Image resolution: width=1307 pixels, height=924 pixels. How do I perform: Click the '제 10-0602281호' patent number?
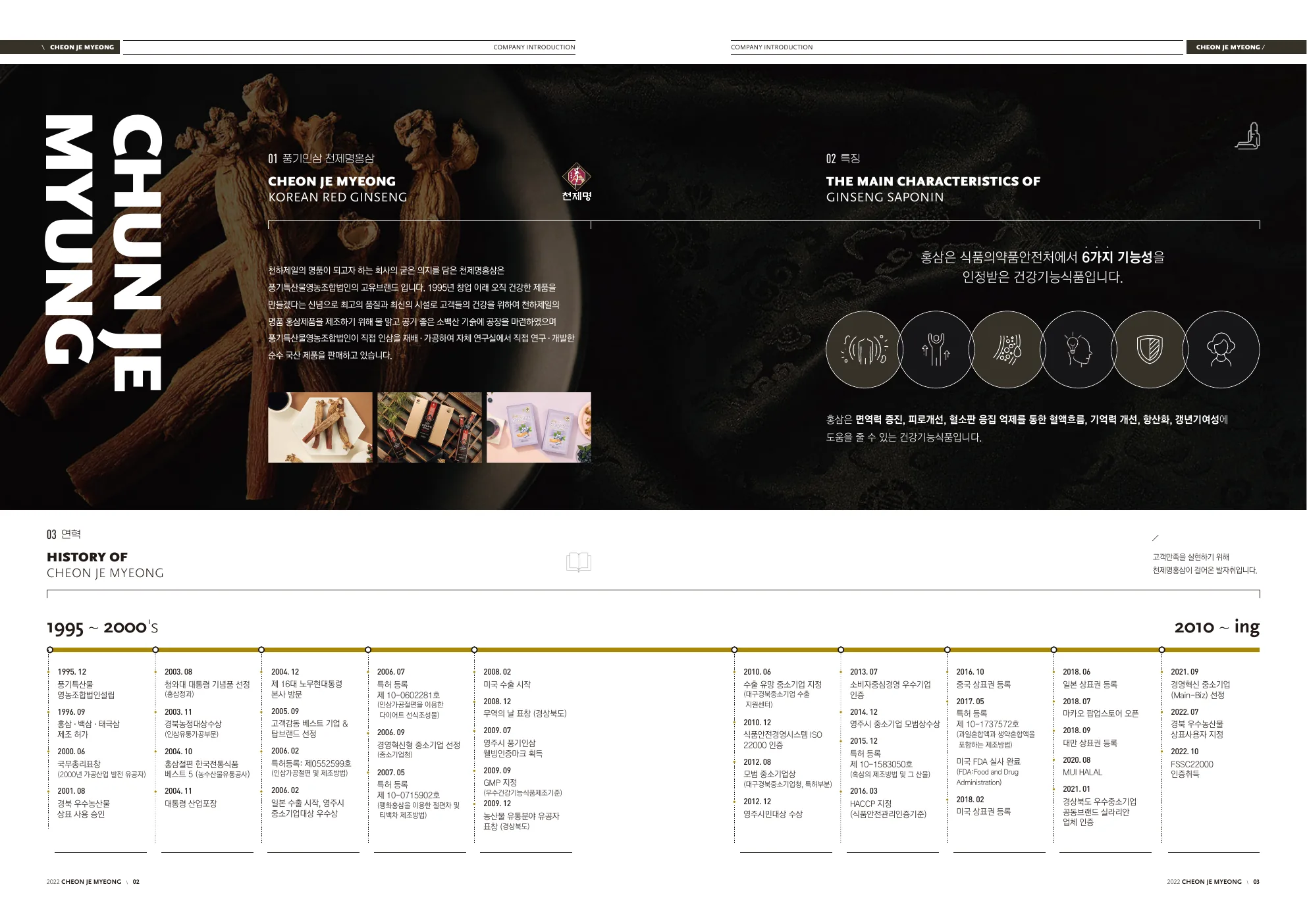pyautogui.click(x=408, y=695)
